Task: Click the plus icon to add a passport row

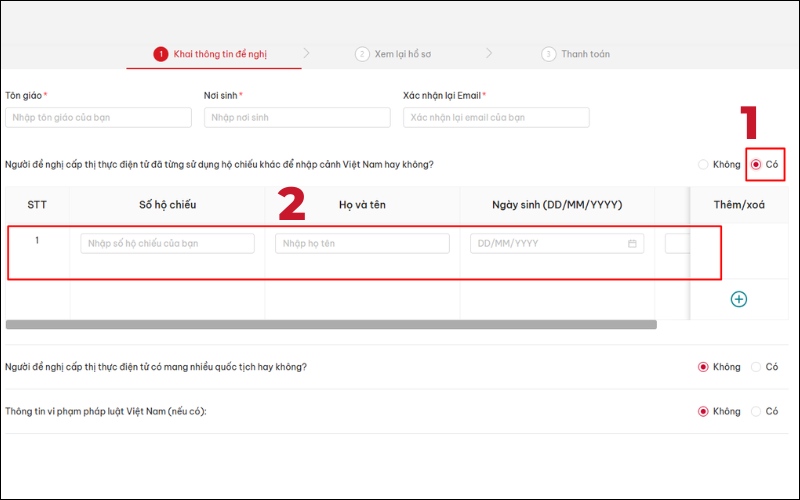Action: coord(739,299)
